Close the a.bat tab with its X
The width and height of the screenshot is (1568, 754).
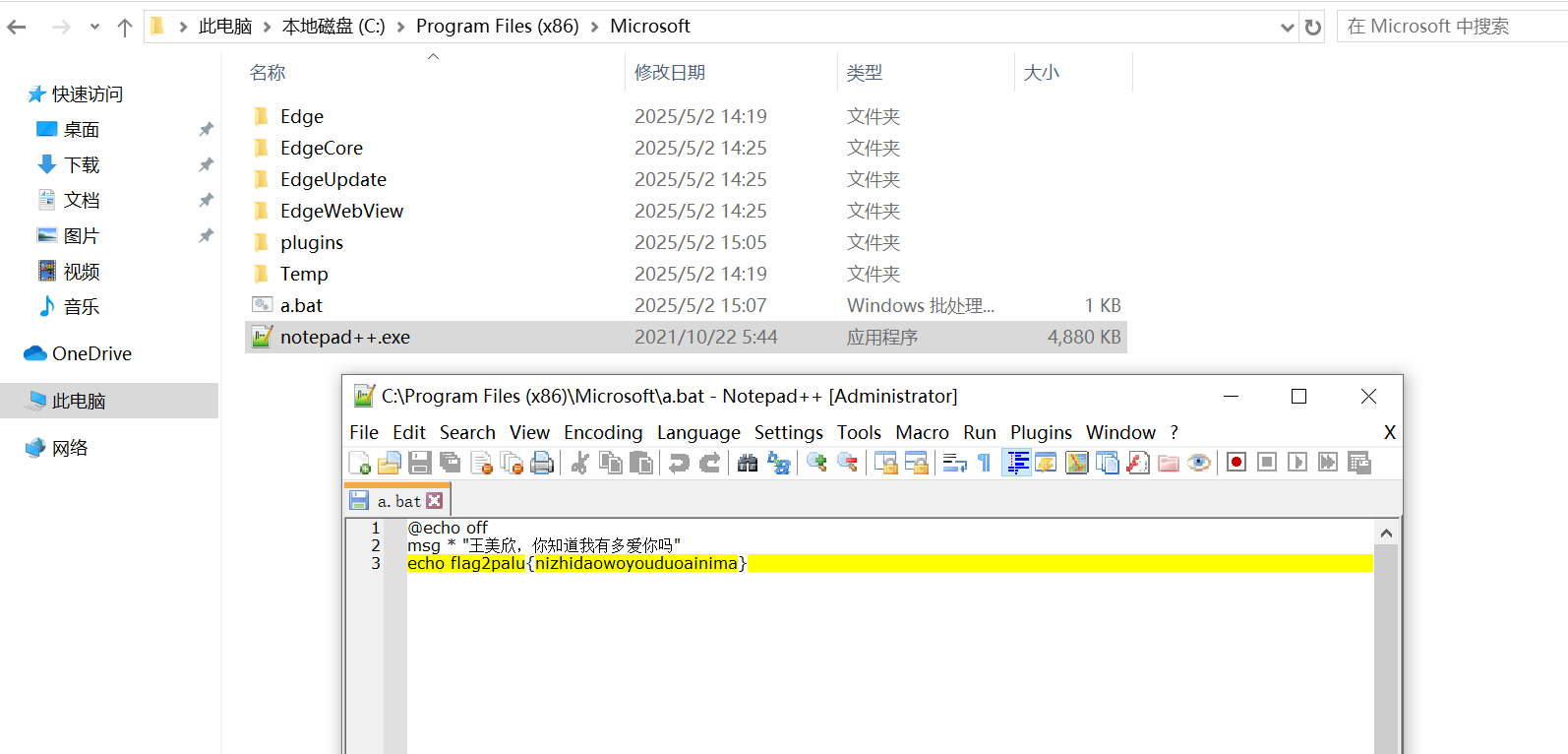435,501
